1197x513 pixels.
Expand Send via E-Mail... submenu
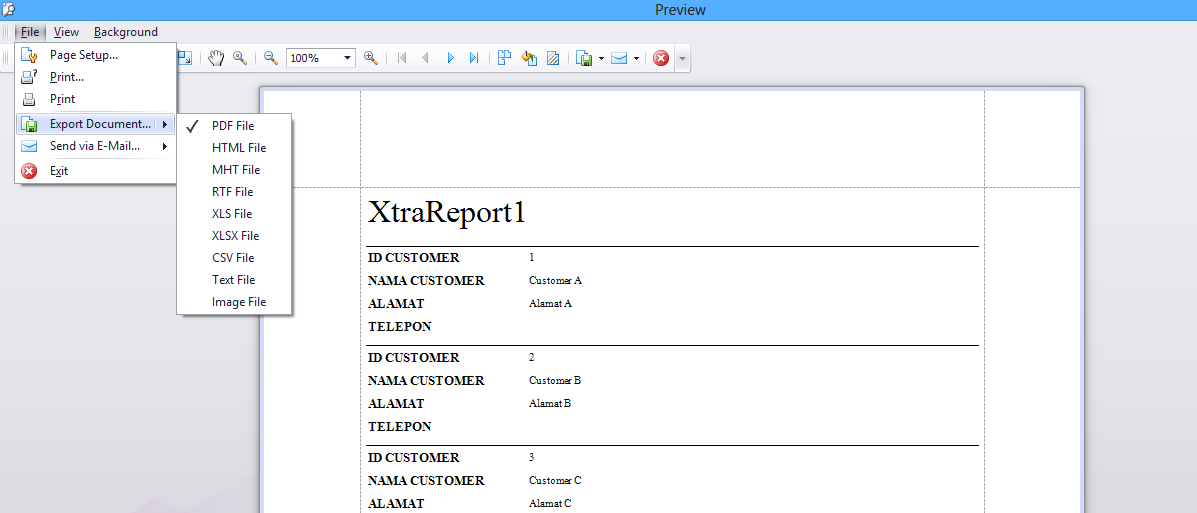(95, 146)
